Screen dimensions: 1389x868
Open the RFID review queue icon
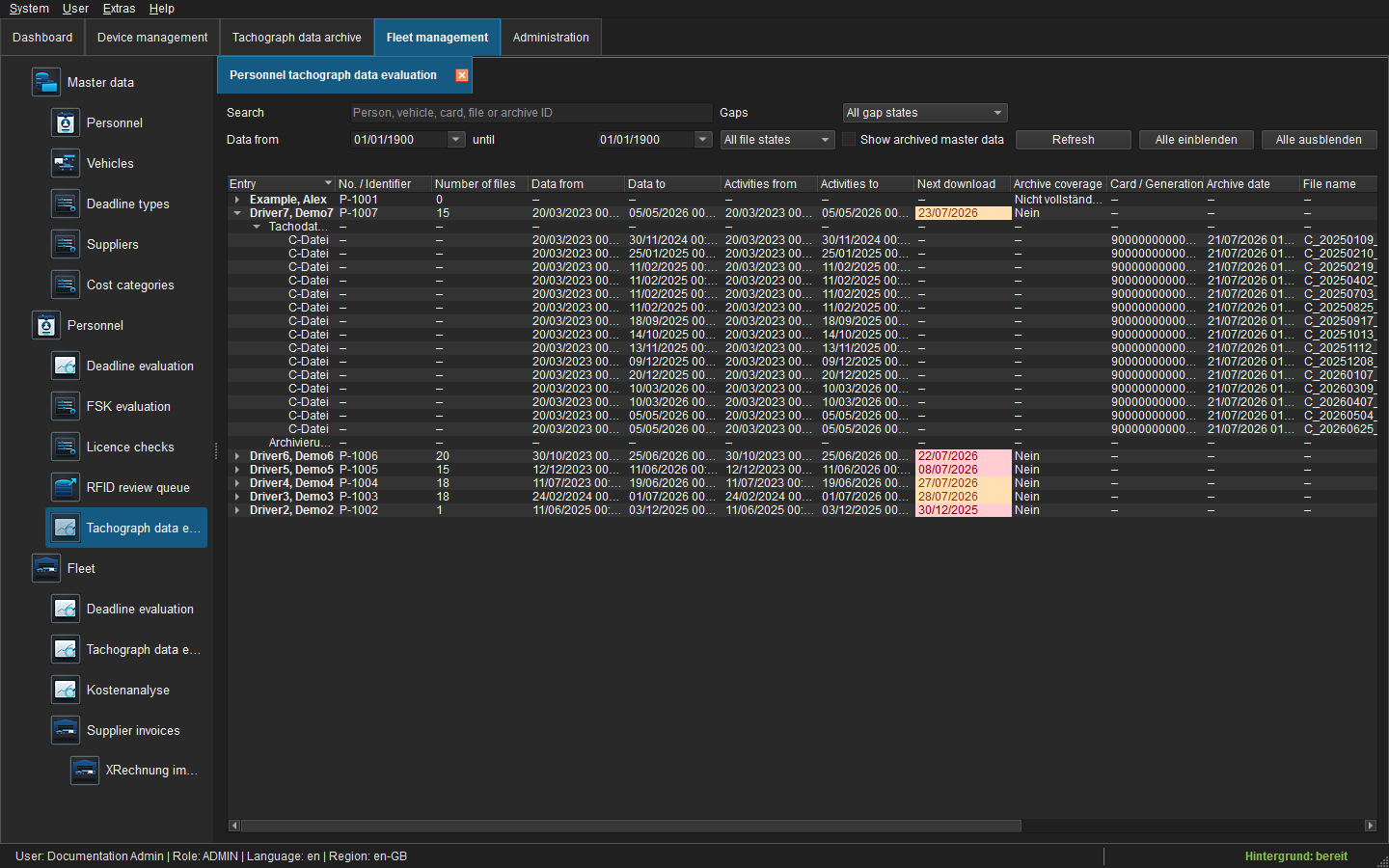[x=66, y=487]
